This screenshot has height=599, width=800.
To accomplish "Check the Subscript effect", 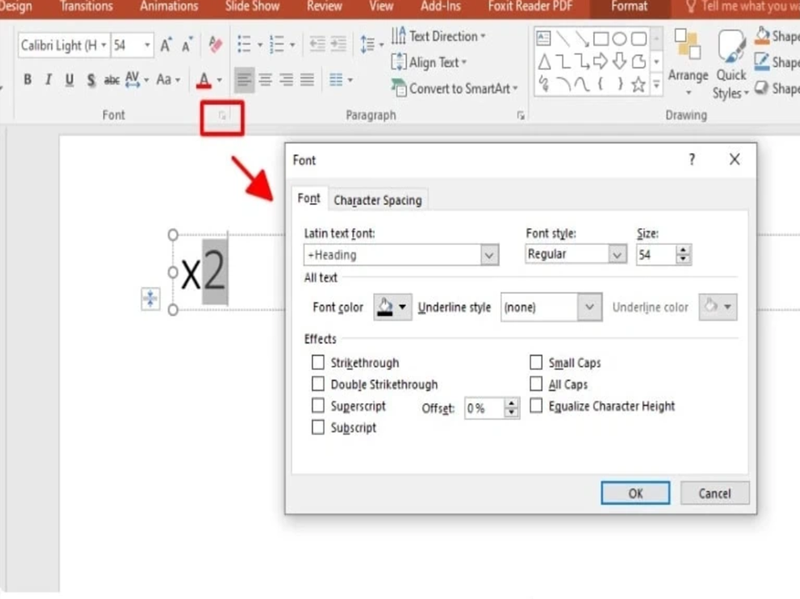I will (x=318, y=427).
